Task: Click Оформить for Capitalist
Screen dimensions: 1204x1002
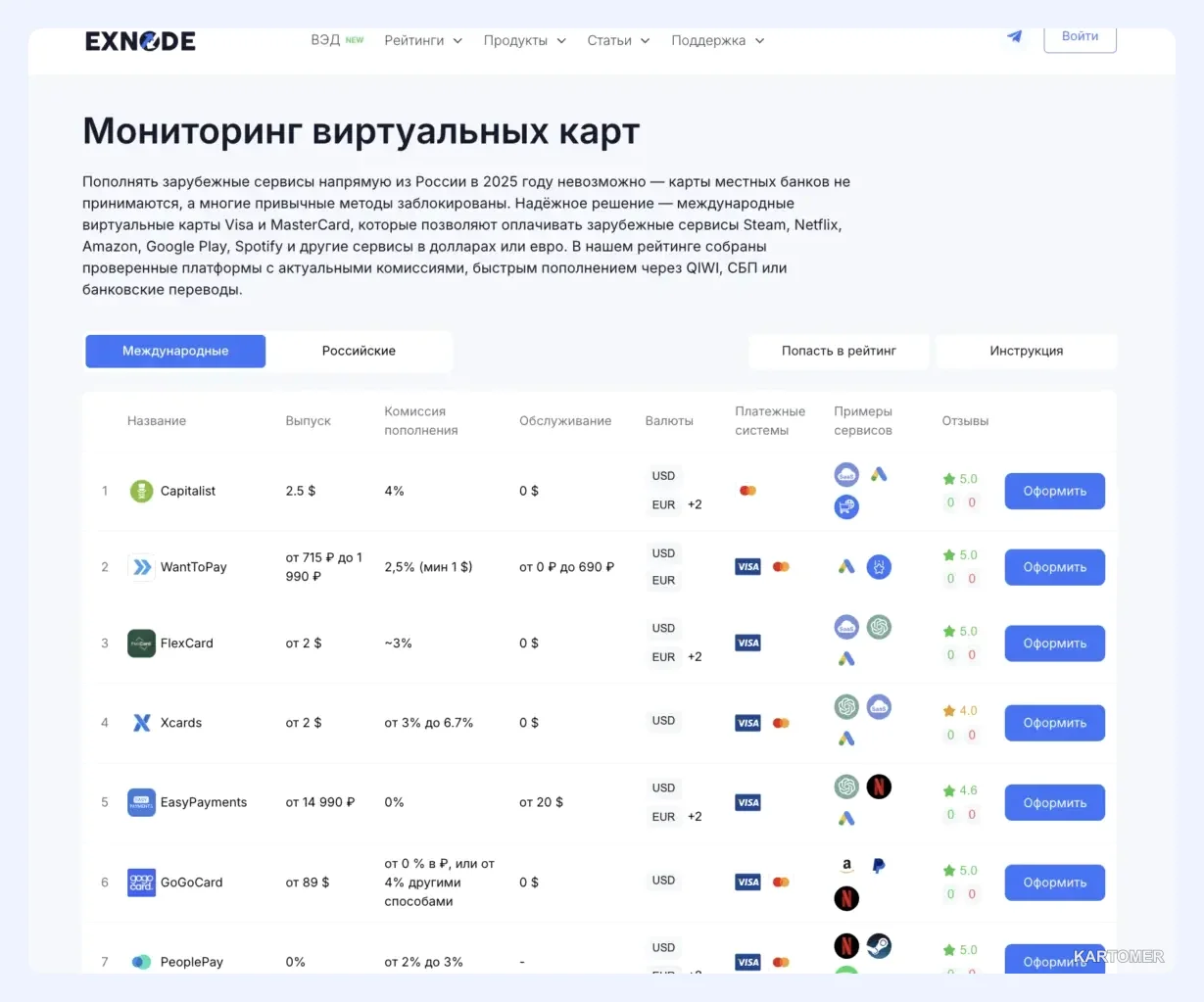Action: [x=1055, y=492]
